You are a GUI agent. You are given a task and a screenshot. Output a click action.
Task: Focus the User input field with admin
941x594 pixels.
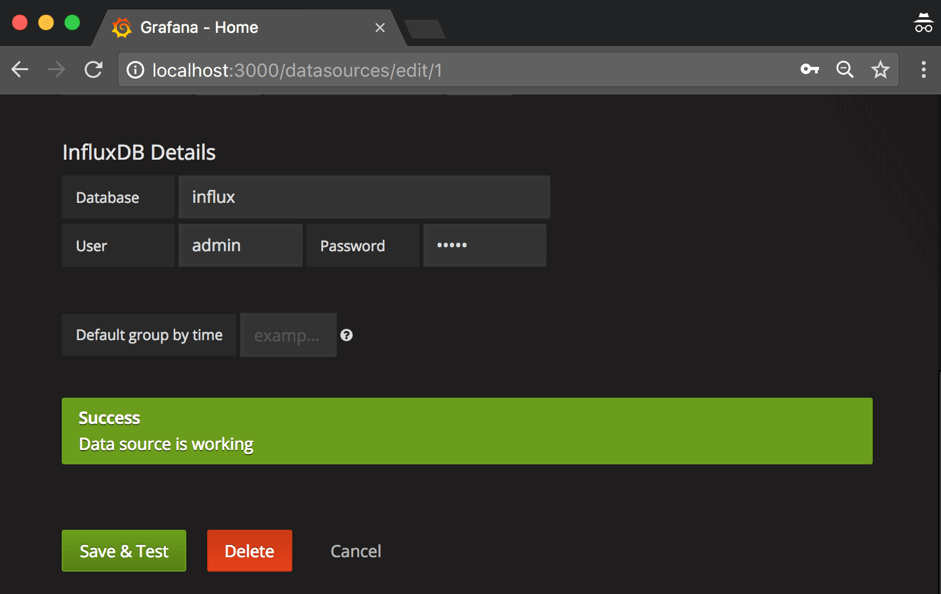pyautogui.click(x=241, y=245)
